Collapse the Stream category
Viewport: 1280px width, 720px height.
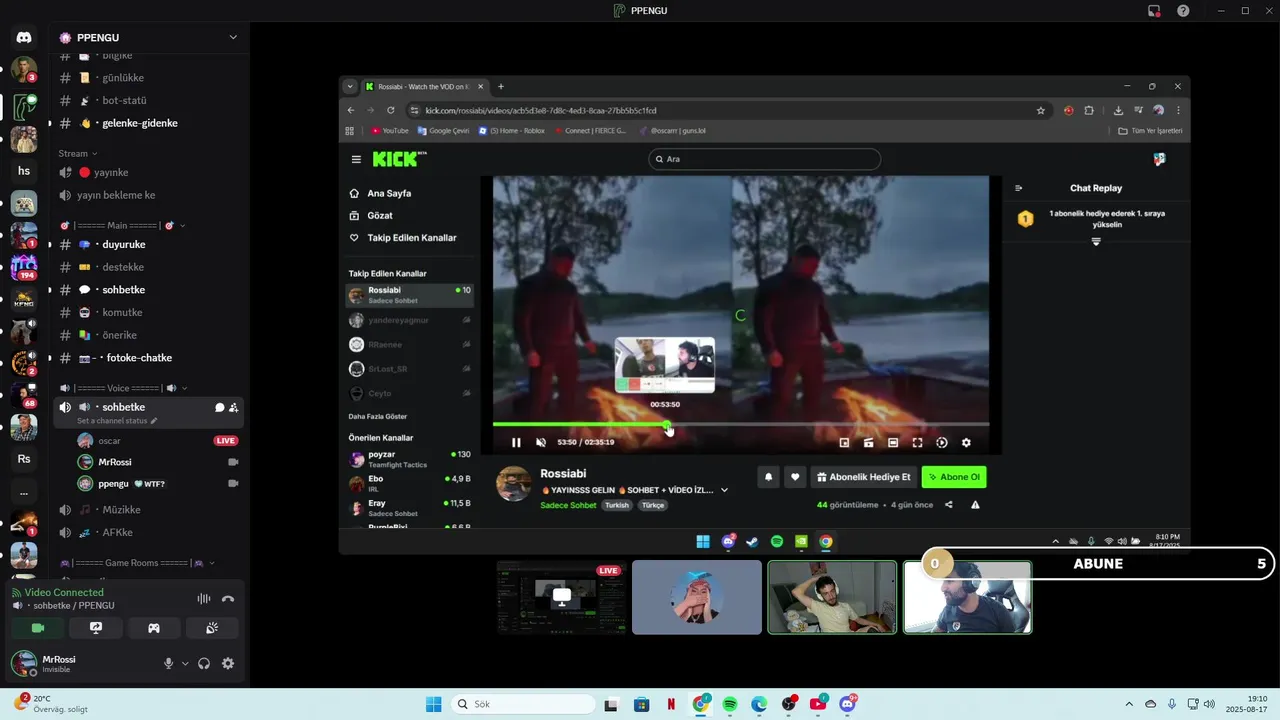(x=78, y=153)
